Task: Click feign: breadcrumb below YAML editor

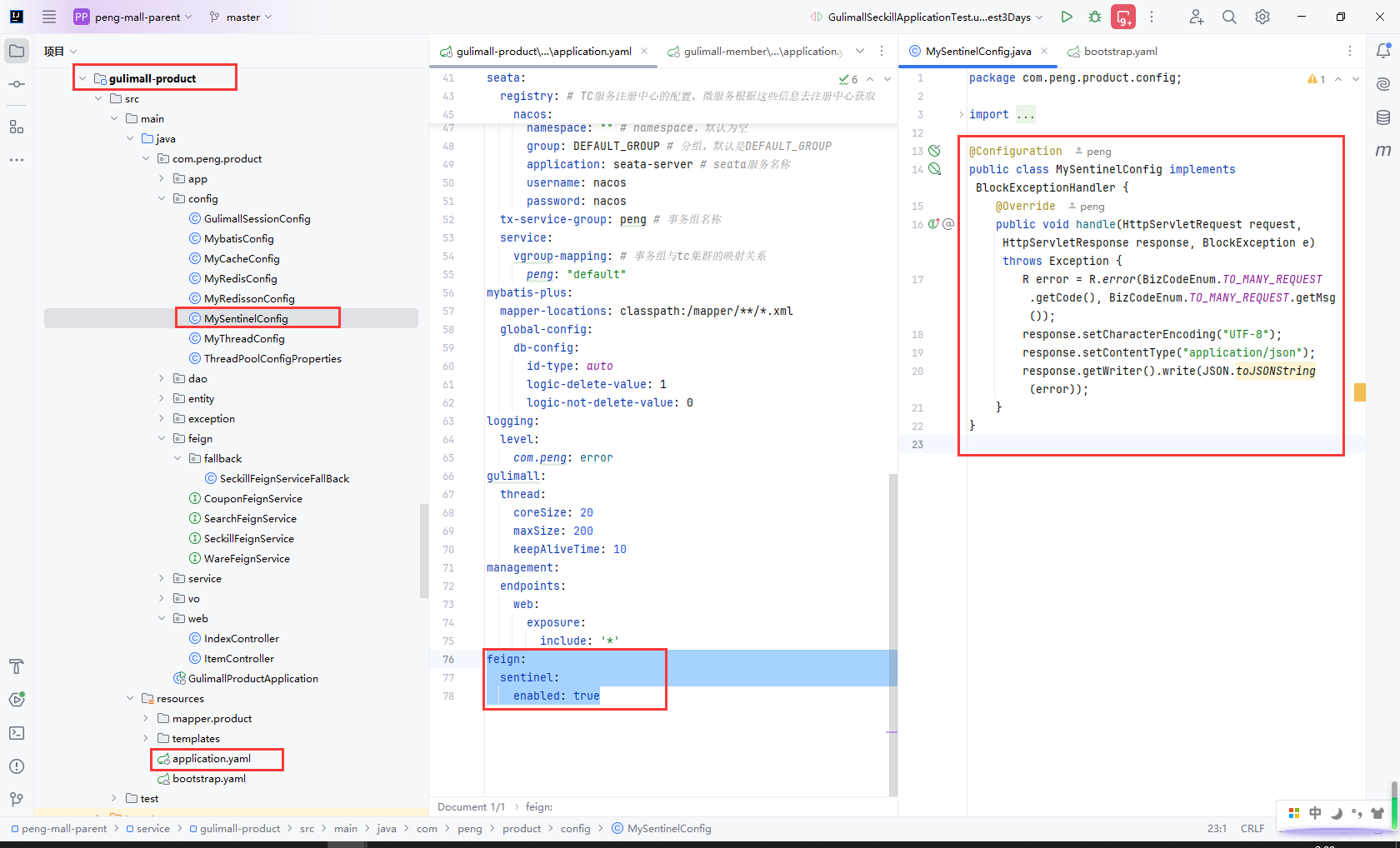Action: click(x=539, y=806)
